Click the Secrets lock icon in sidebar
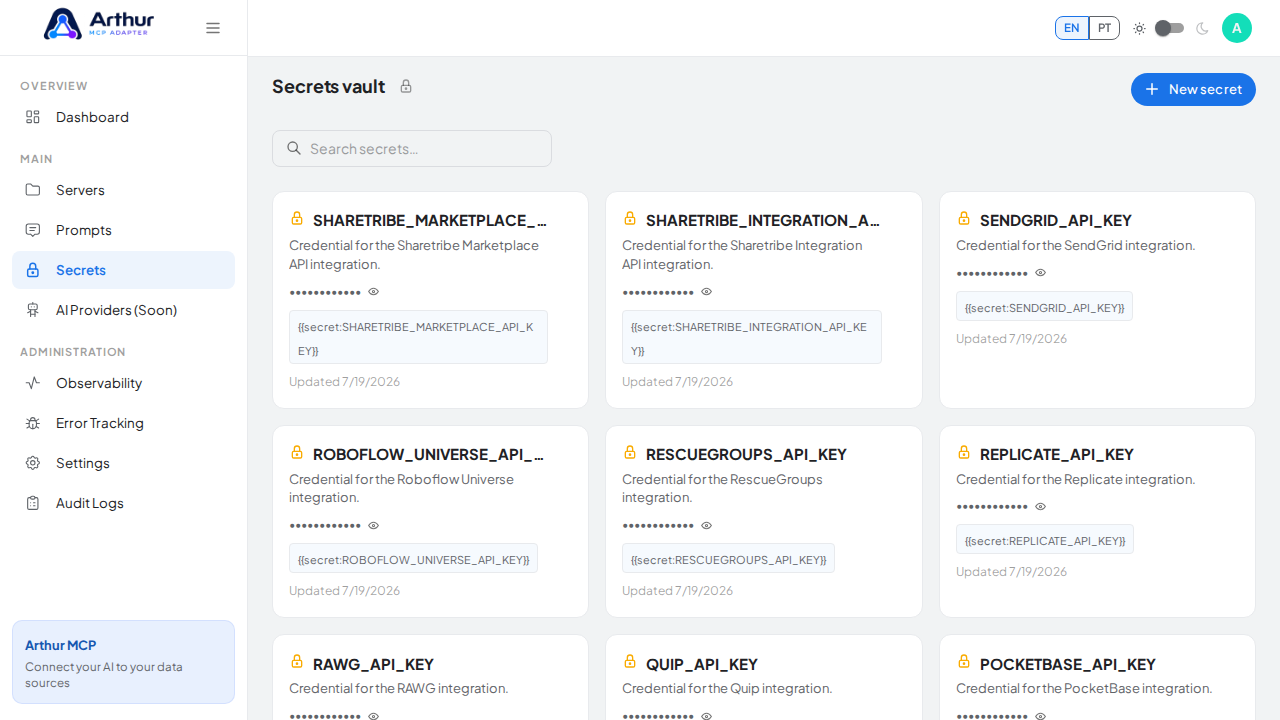 point(33,270)
